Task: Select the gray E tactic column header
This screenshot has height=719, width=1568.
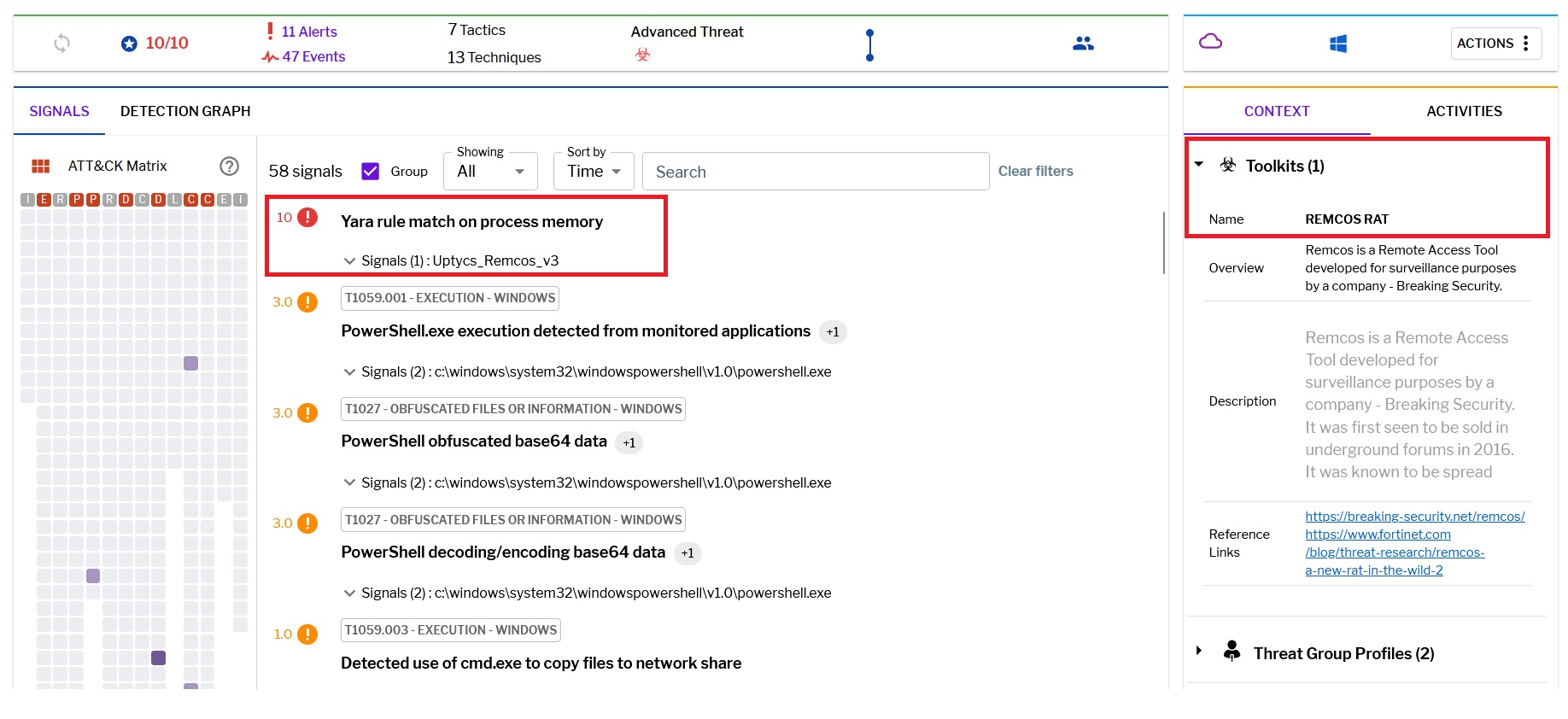Action: tap(224, 199)
